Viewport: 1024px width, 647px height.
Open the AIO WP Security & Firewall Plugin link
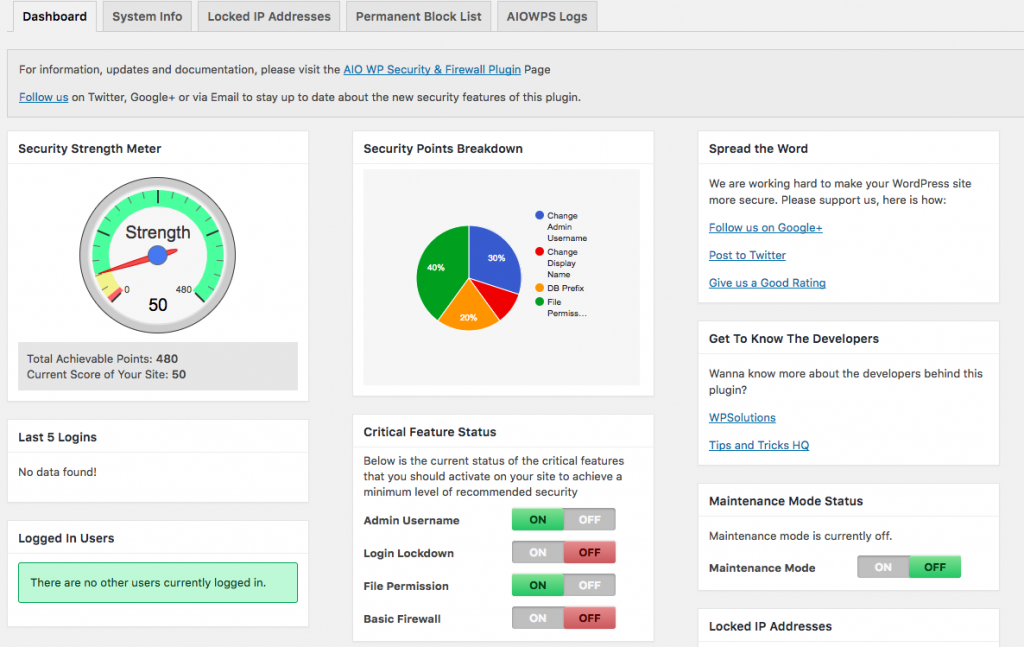[431, 70]
